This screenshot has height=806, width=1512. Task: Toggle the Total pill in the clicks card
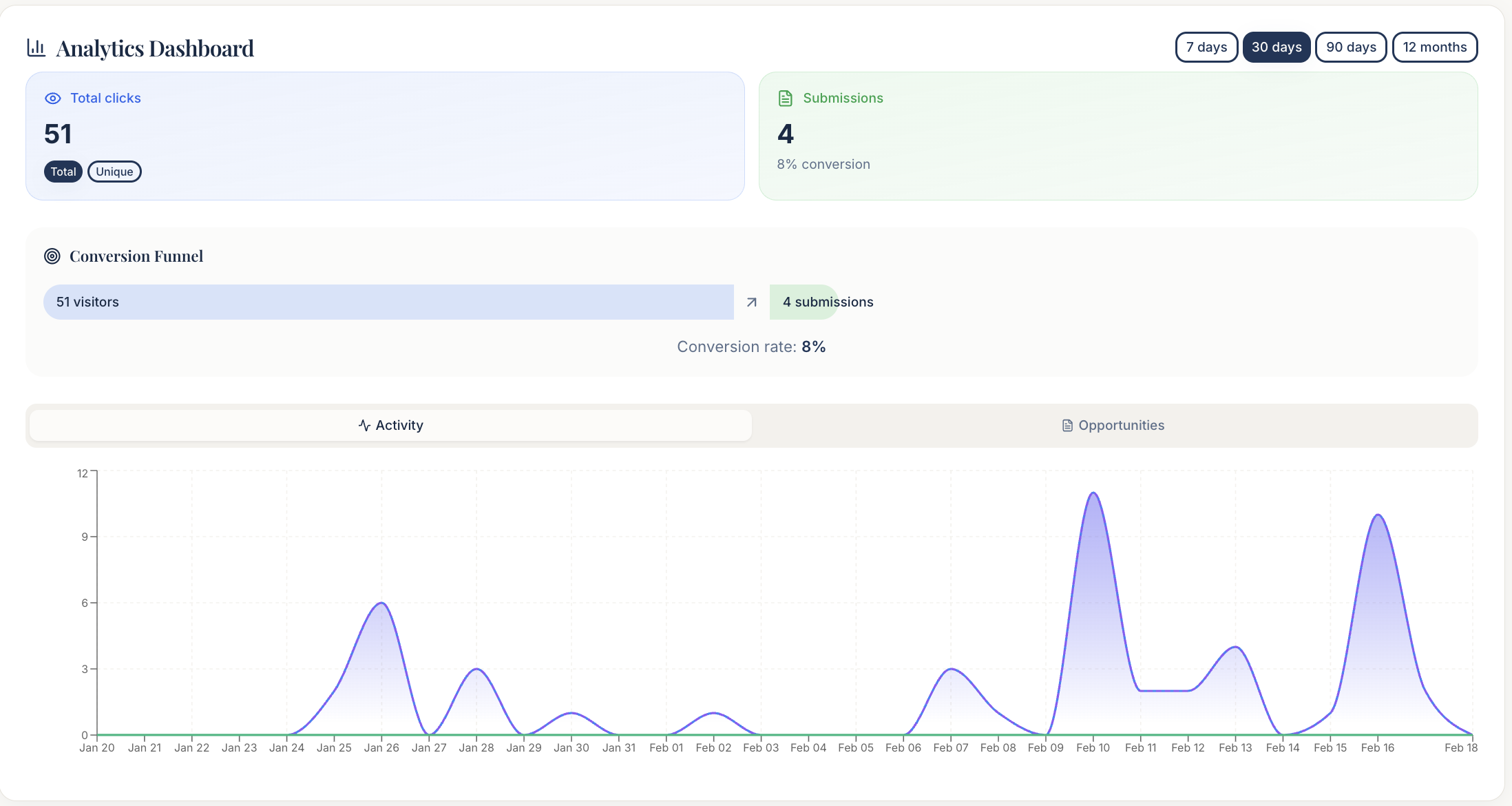coord(63,171)
